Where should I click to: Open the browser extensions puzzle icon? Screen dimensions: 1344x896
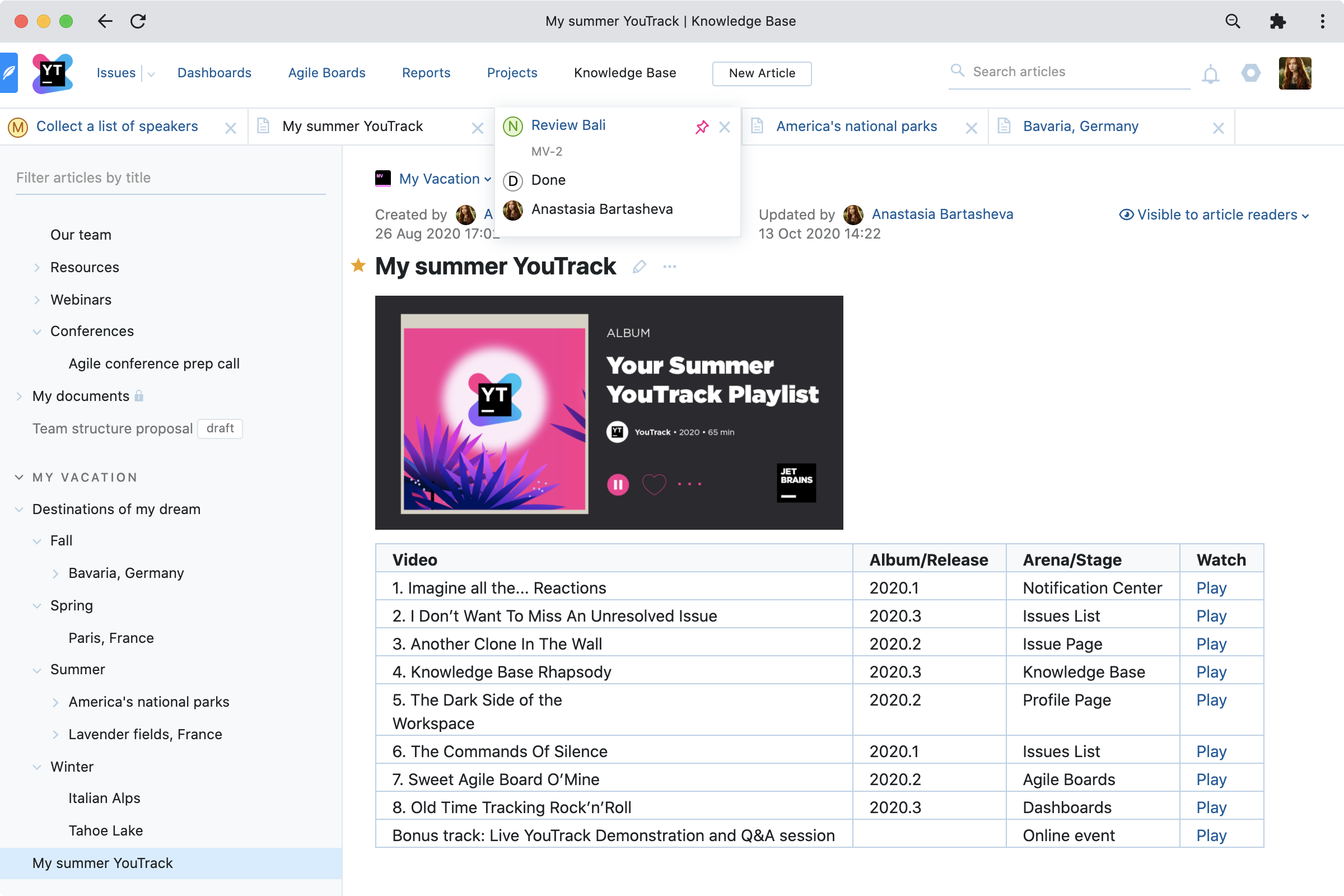click(1278, 21)
